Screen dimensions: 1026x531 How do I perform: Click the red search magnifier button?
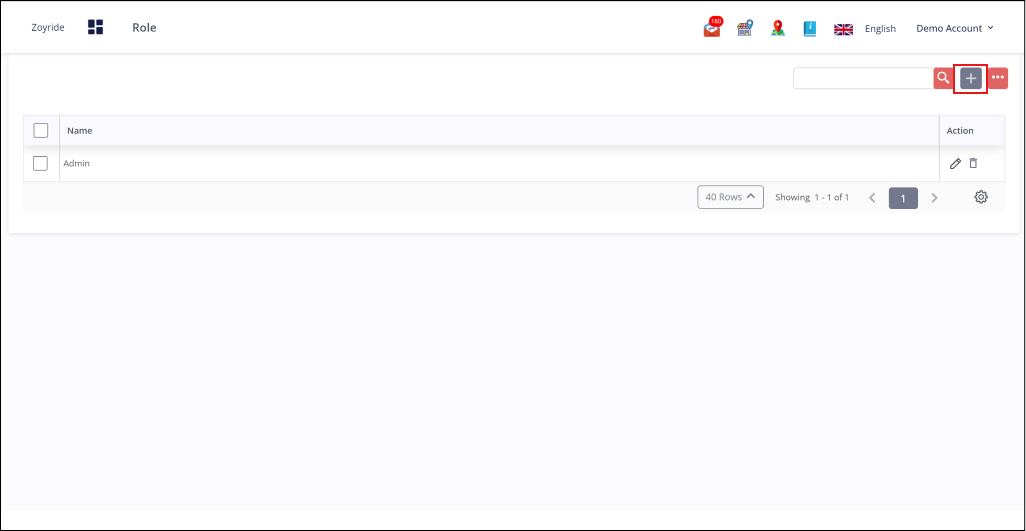point(943,78)
